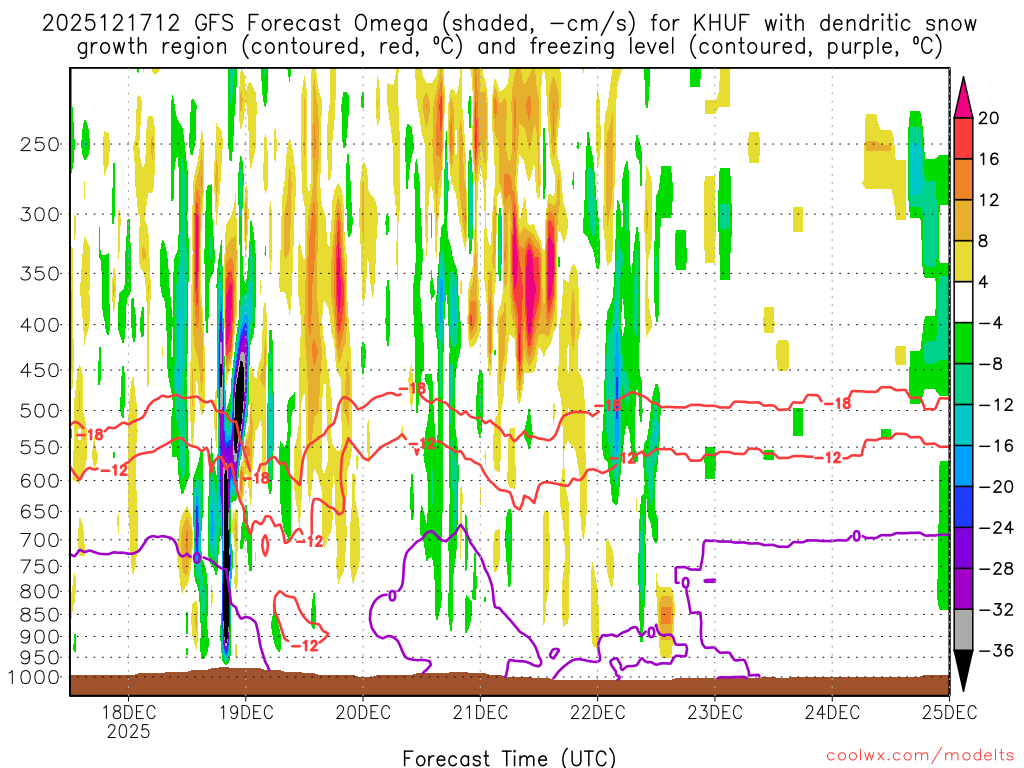Click the Forecast Time (UTC) axis title

[x=509, y=758]
